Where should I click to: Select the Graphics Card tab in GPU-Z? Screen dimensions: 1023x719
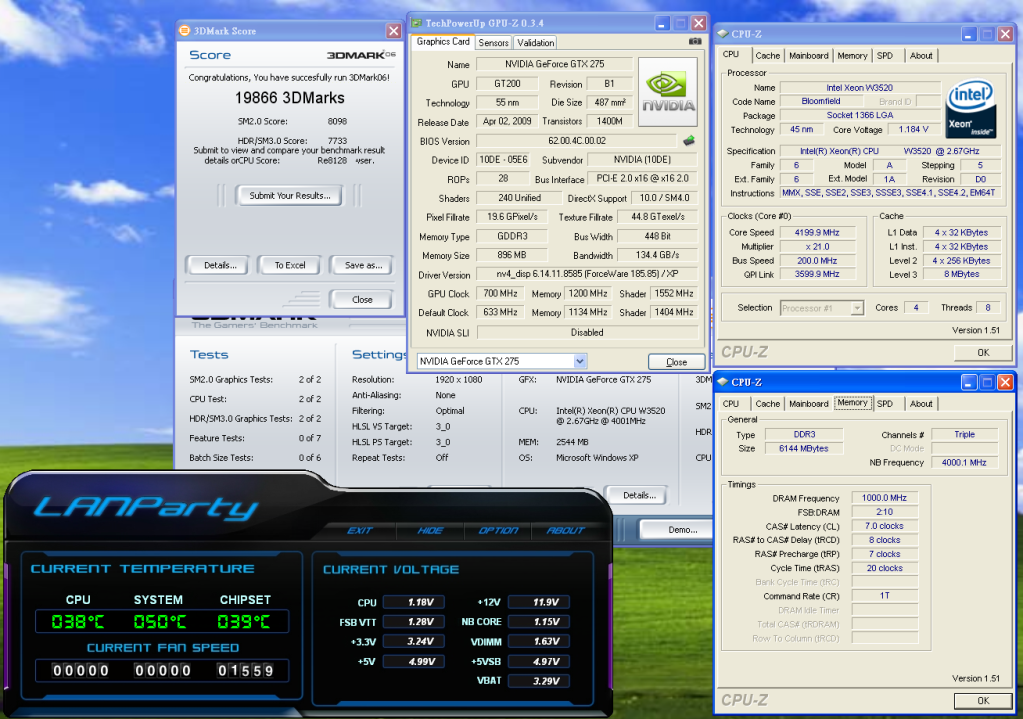click(x=443, y=41)
